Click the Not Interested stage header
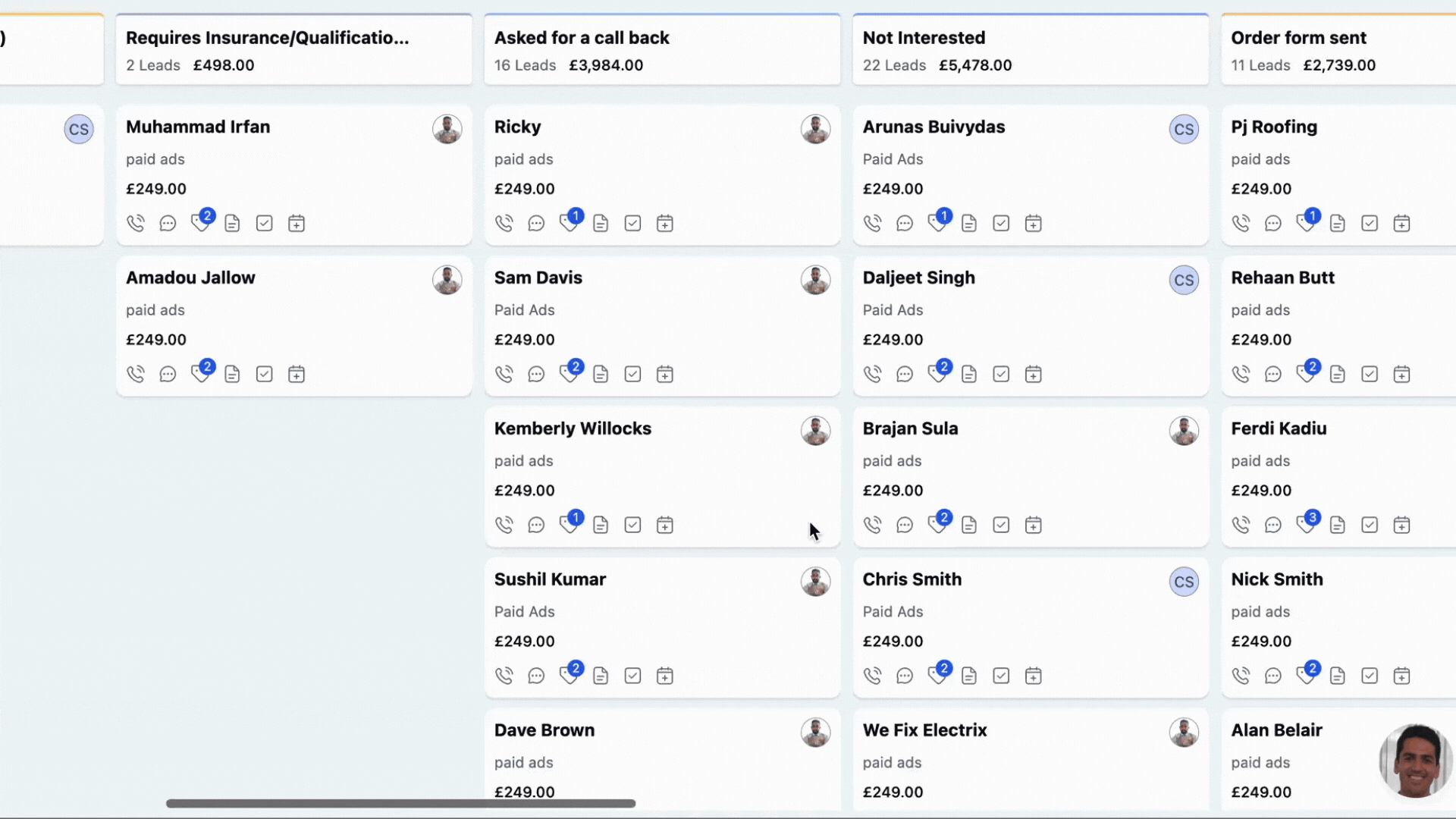Viewport: 1456px width, 819px height. [x=924, y=38]
